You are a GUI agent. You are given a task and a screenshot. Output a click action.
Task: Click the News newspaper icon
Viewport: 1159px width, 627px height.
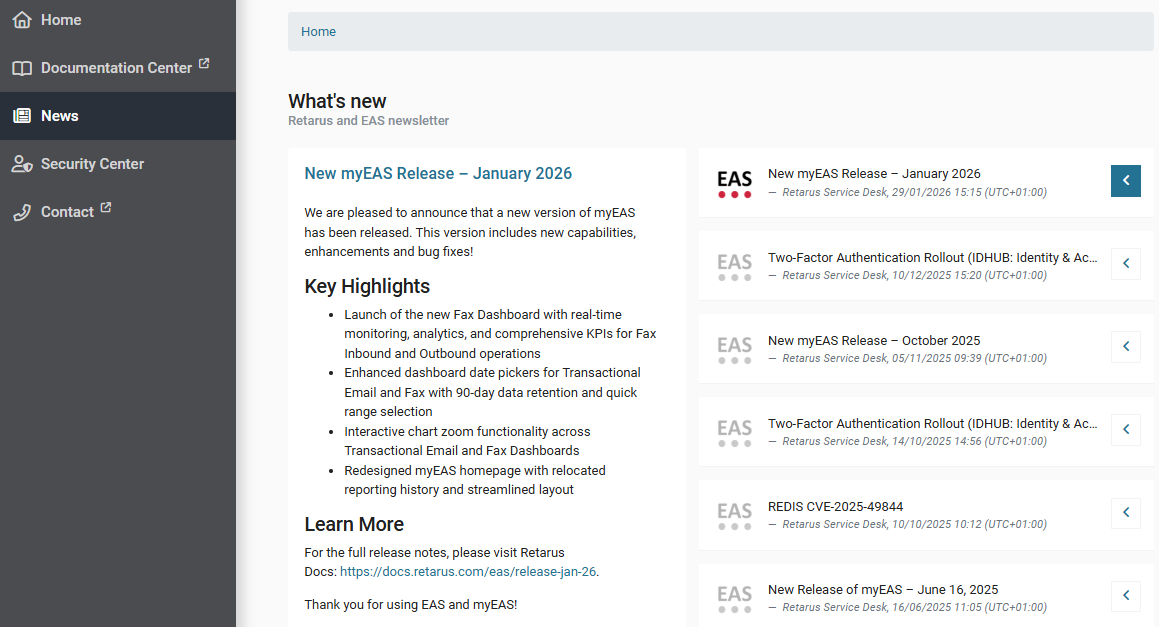coord(22,116)
